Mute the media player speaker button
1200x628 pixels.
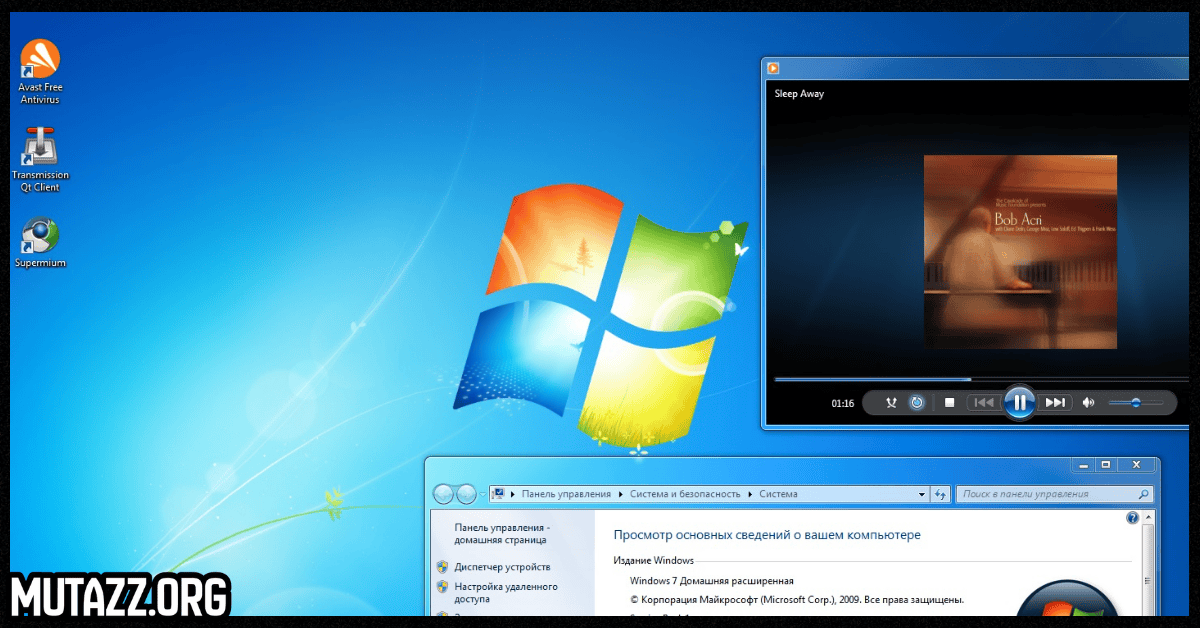click(x=1089, y=403)
